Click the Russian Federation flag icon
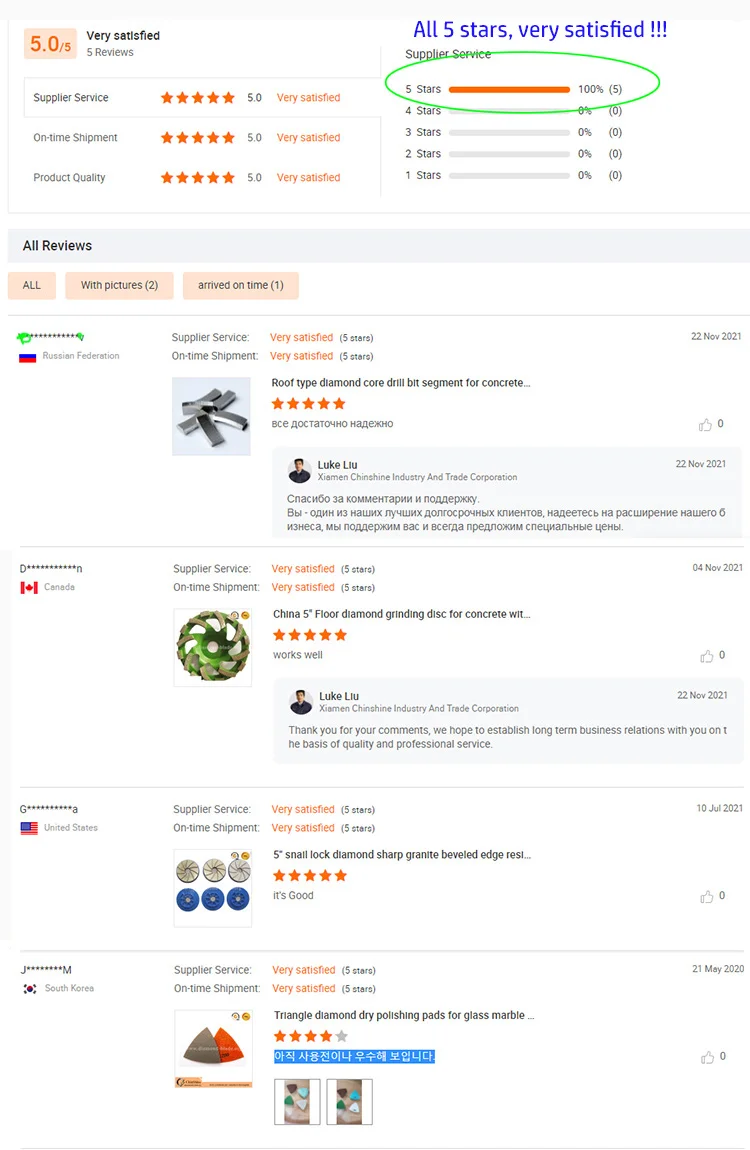 click(x=28, y=357)
